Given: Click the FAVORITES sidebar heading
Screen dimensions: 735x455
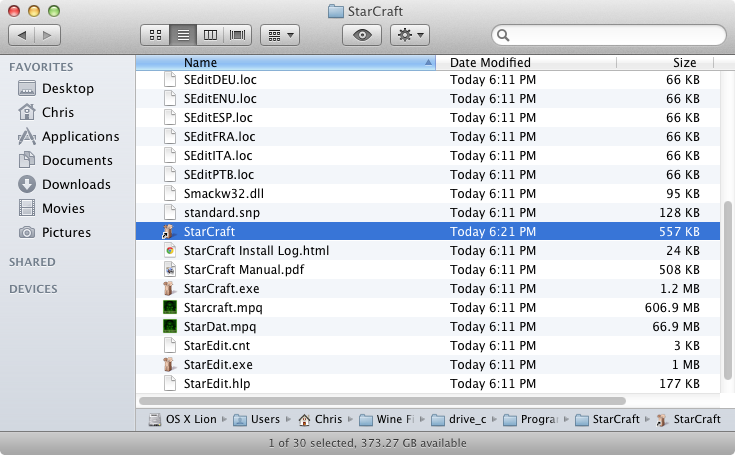Looking at the screenshot, I should click(x=41, y=67).
